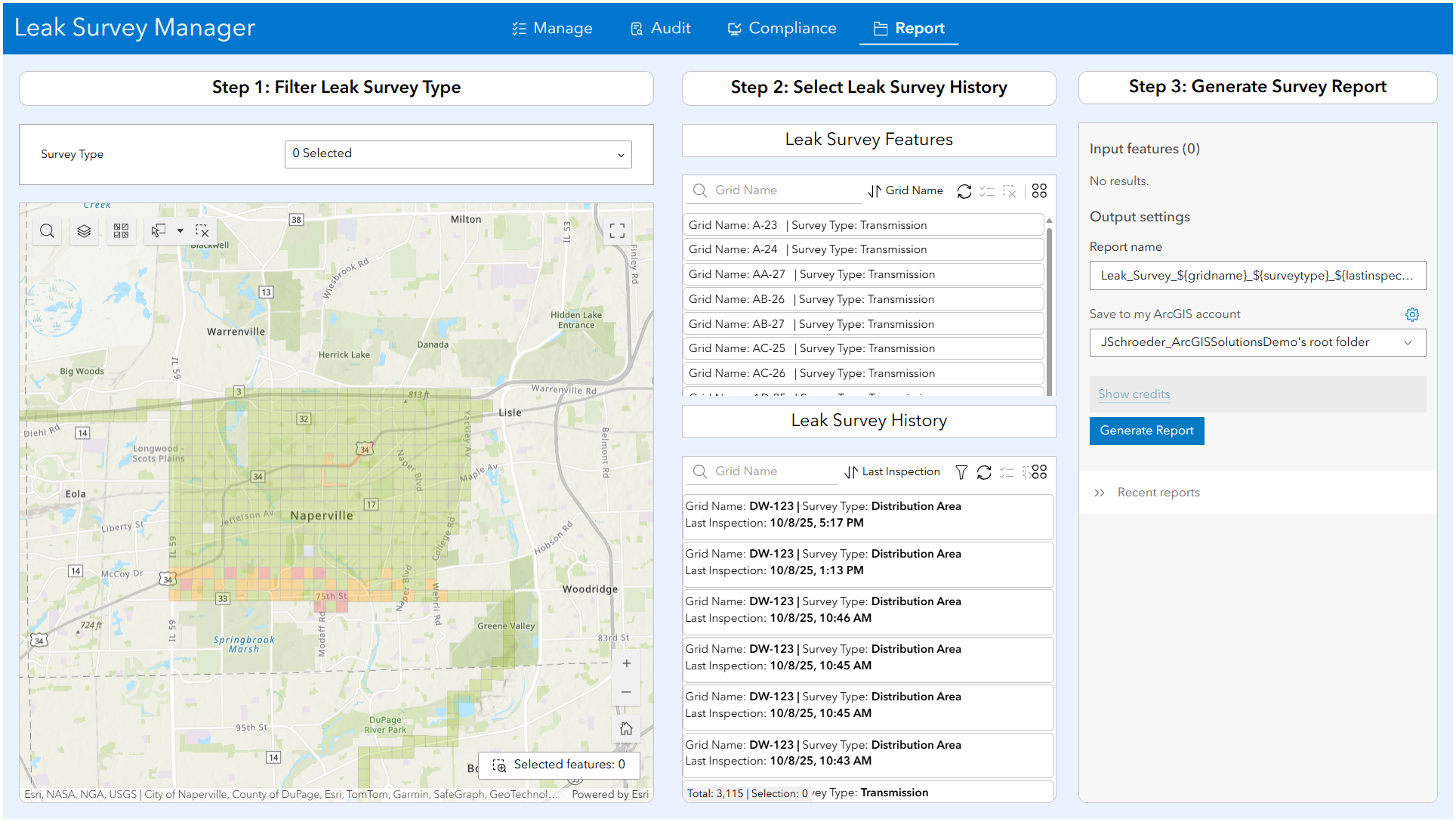This screenshot has height=822, width=1456.
Task: Open the save folder dropdown
Action: (x=1257, y=341)
